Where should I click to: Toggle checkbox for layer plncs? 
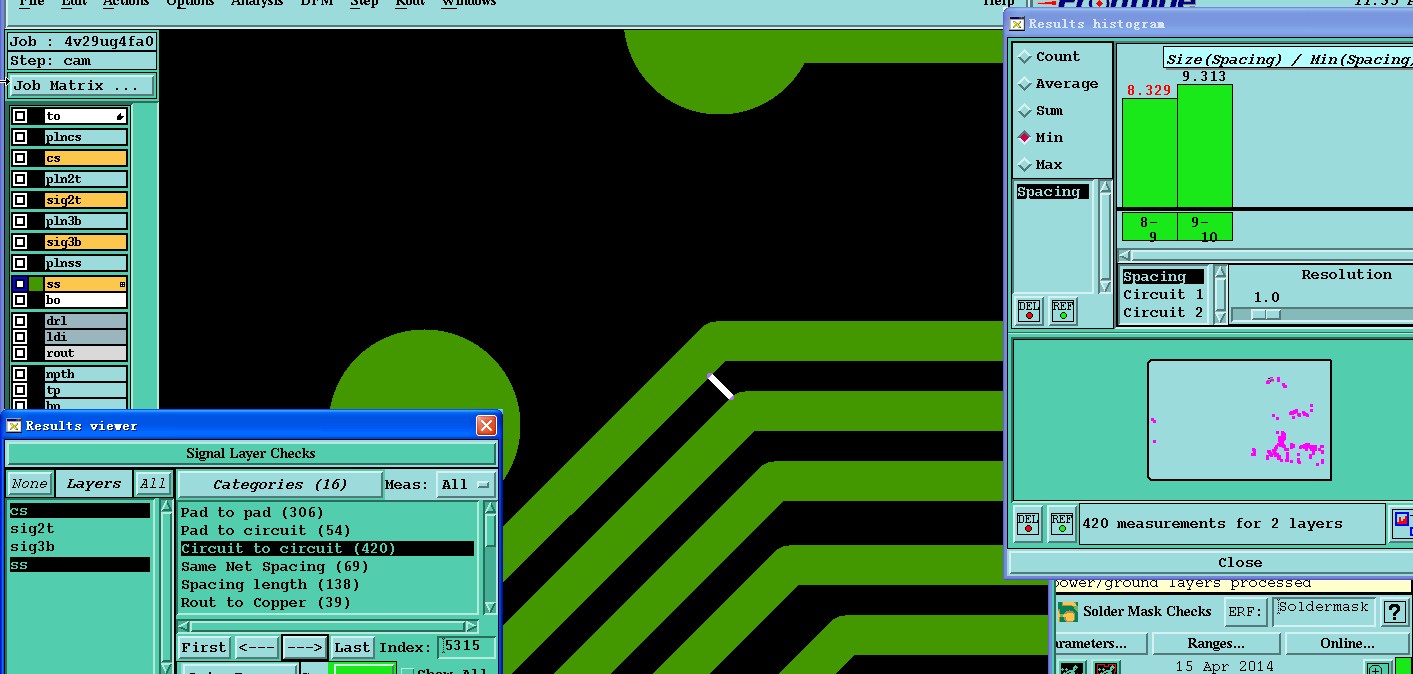pos(20,137)
